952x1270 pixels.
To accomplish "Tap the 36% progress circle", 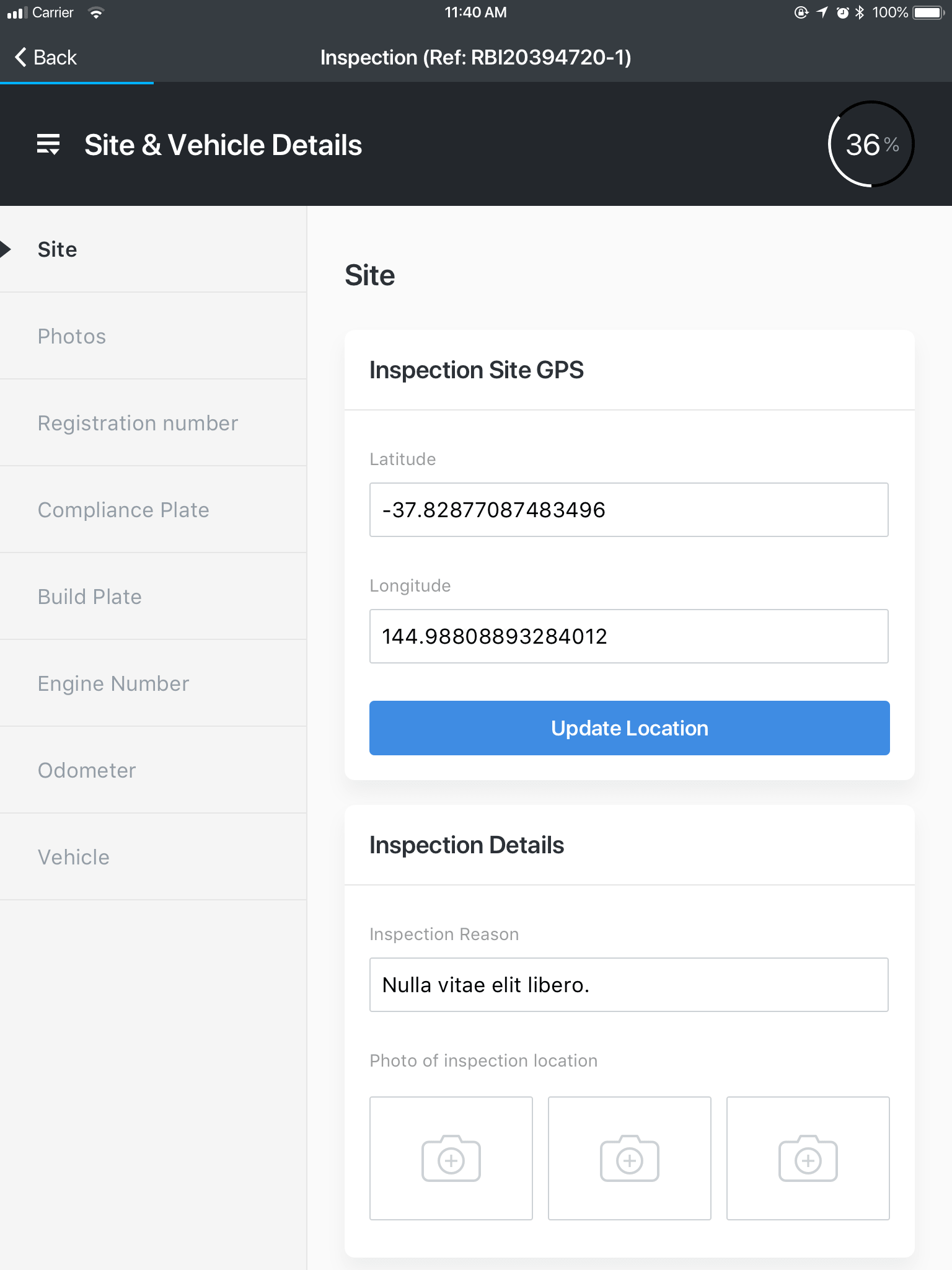I will (871, 144).
